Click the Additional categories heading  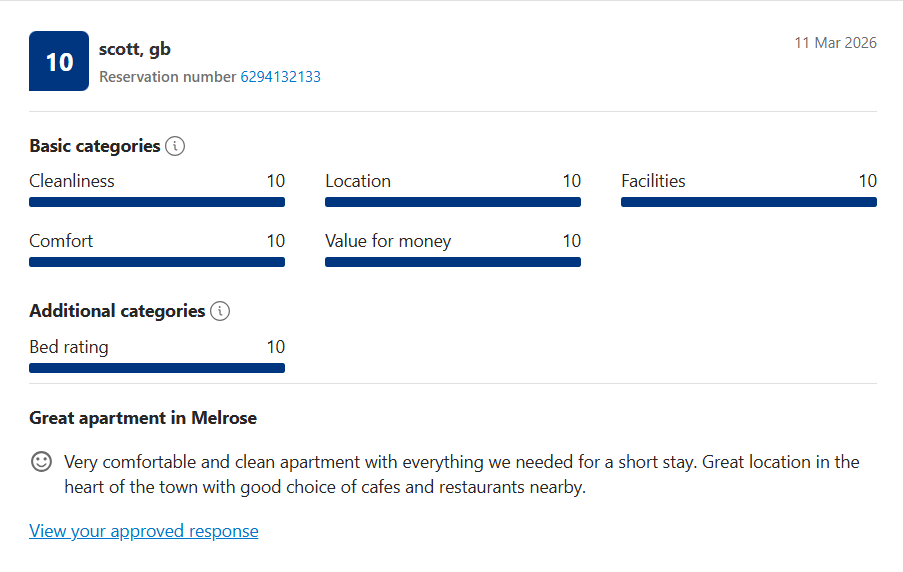(x=117, y=311)
